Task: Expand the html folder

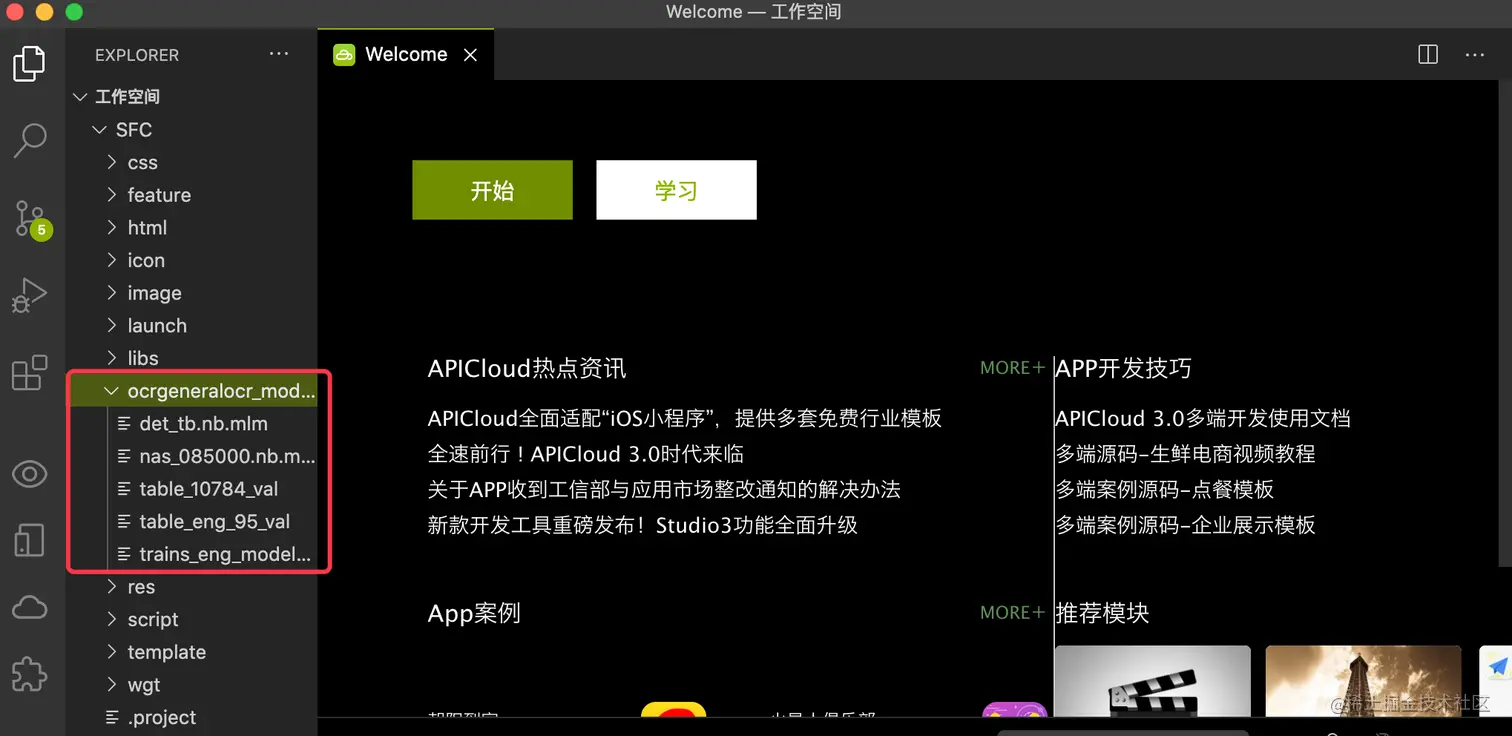Action: pos(192,228)
